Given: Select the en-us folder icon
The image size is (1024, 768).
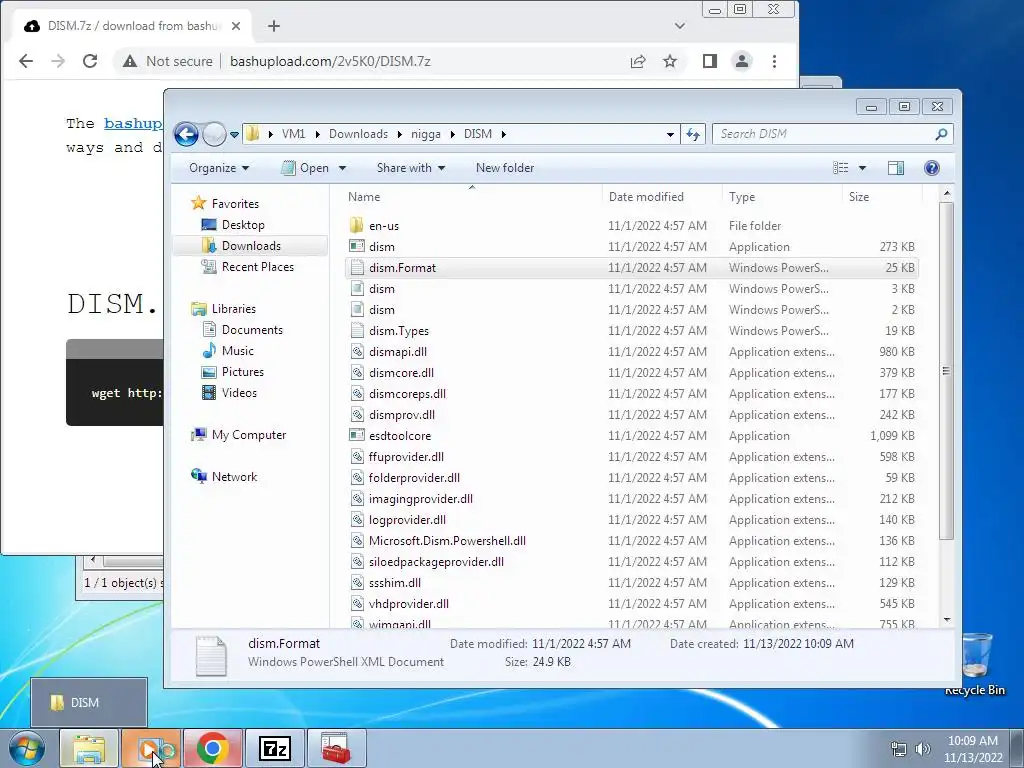Looking at the screenshot, I should pyautogui.click(x=357, y=225).
